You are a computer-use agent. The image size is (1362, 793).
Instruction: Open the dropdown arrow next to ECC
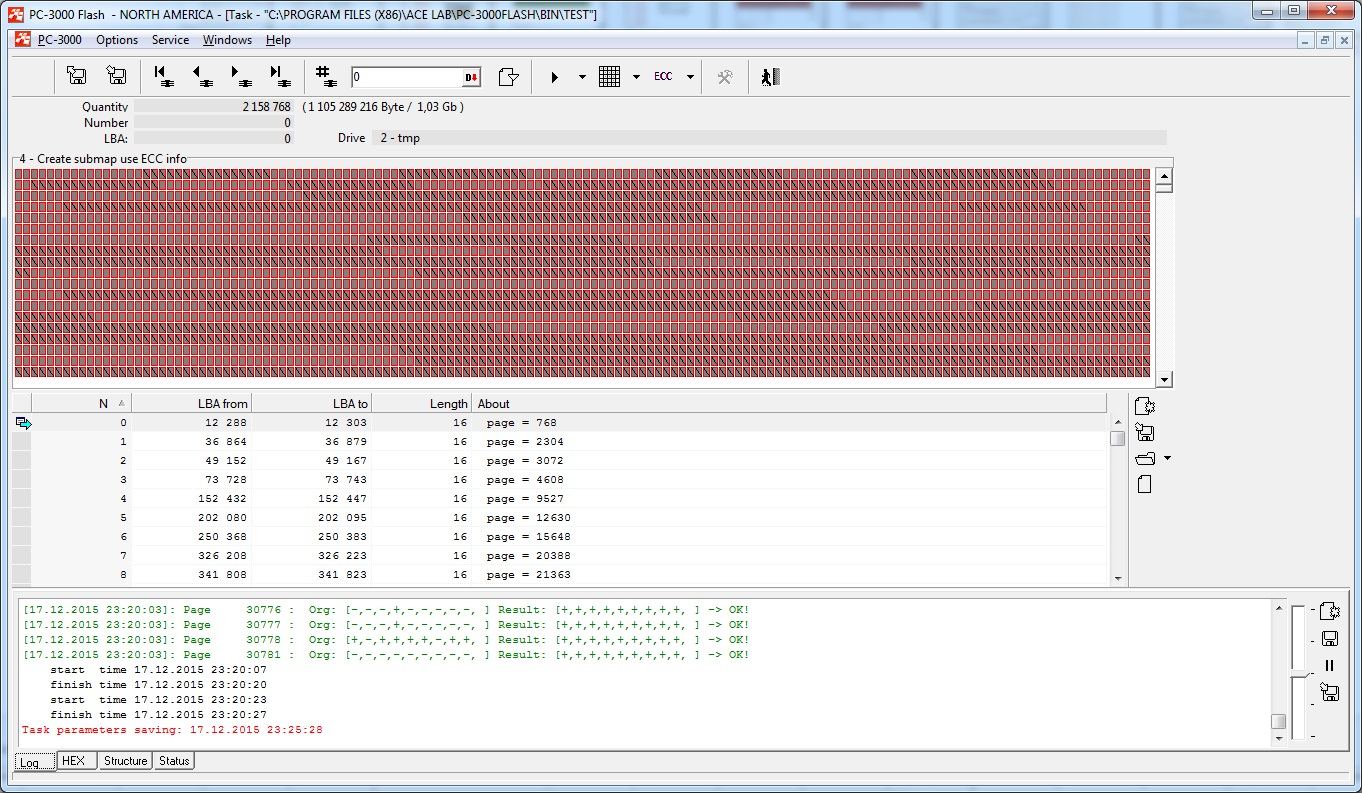(690, 77)
